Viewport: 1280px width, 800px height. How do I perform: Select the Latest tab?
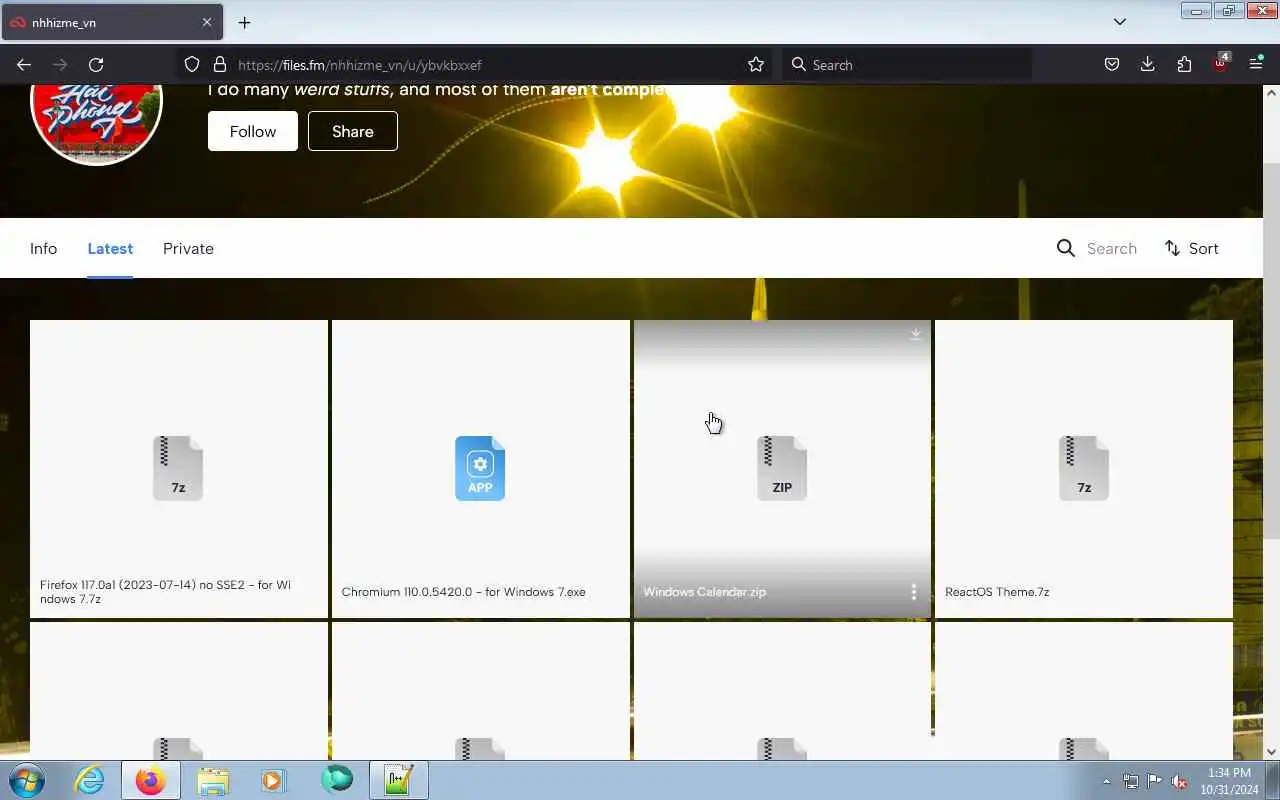pyautogui.click(x=110, y=249)
